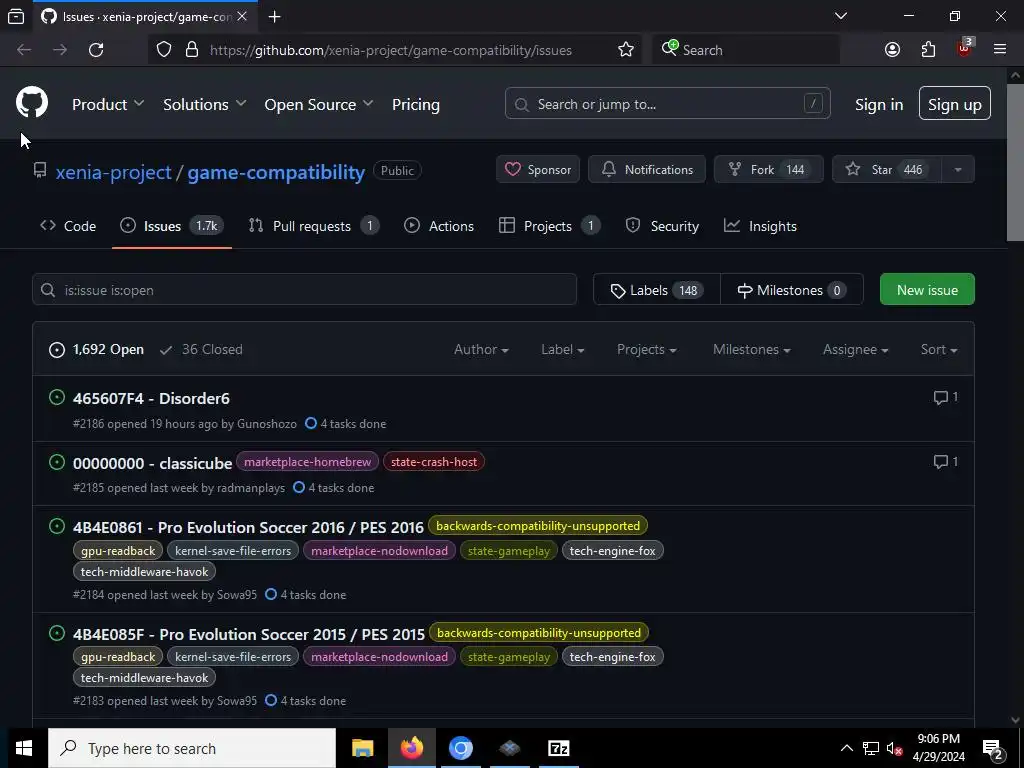This screenshot has width=1024, height=768.
Task: Open comments on classicube issue
Action: pos(946,462)
